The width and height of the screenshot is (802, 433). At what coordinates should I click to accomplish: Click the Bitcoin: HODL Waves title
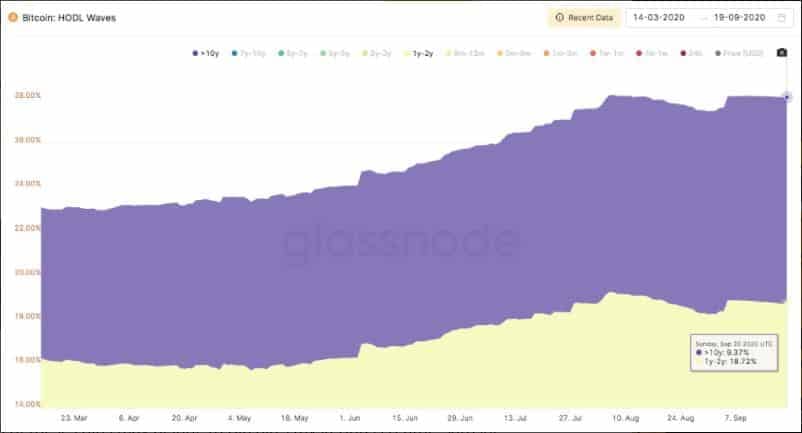tap(69, 18)
